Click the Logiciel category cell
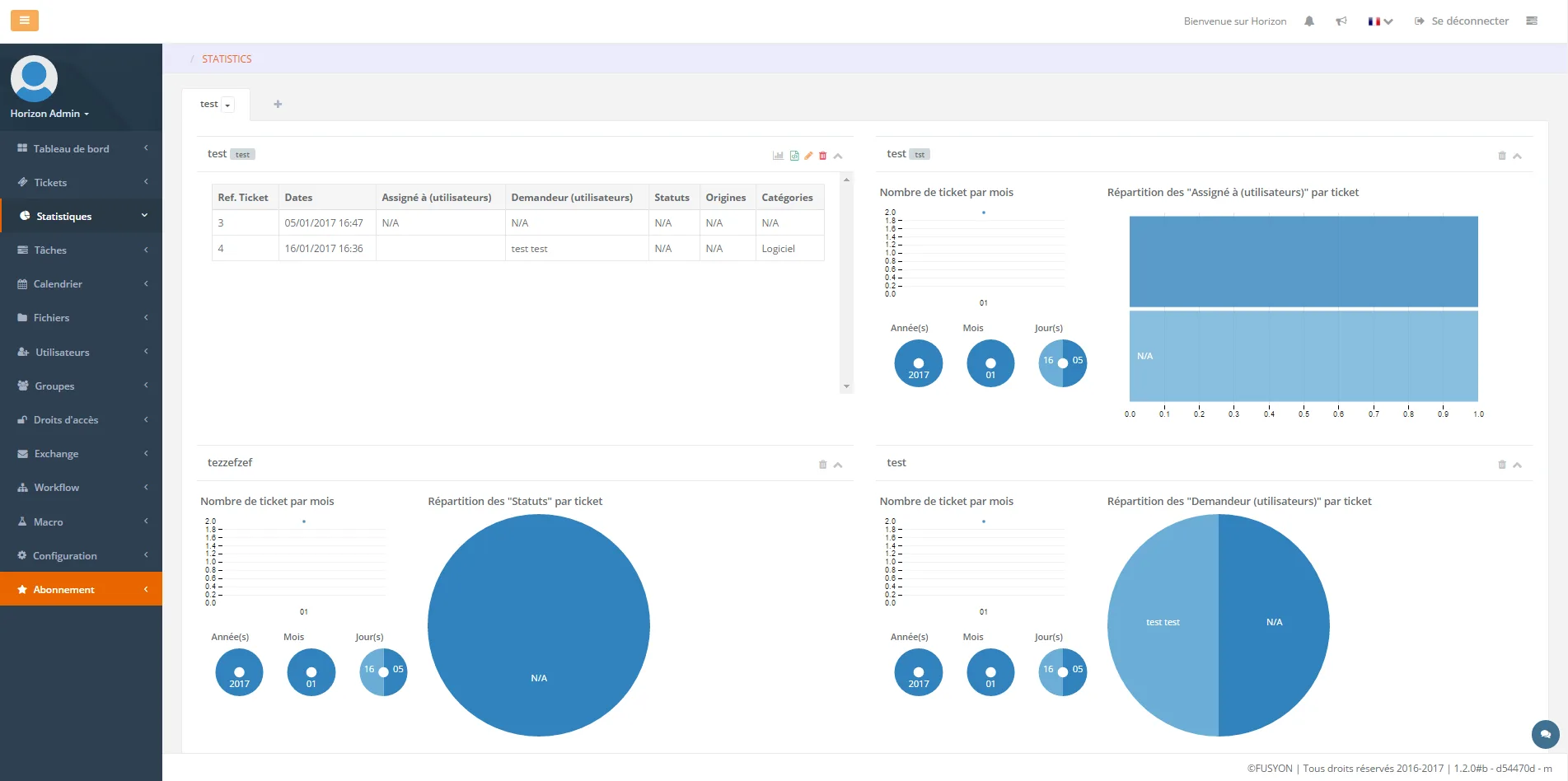Image resolution: width=1568 pixels, height=781 pixels. (x=789, y=248)
